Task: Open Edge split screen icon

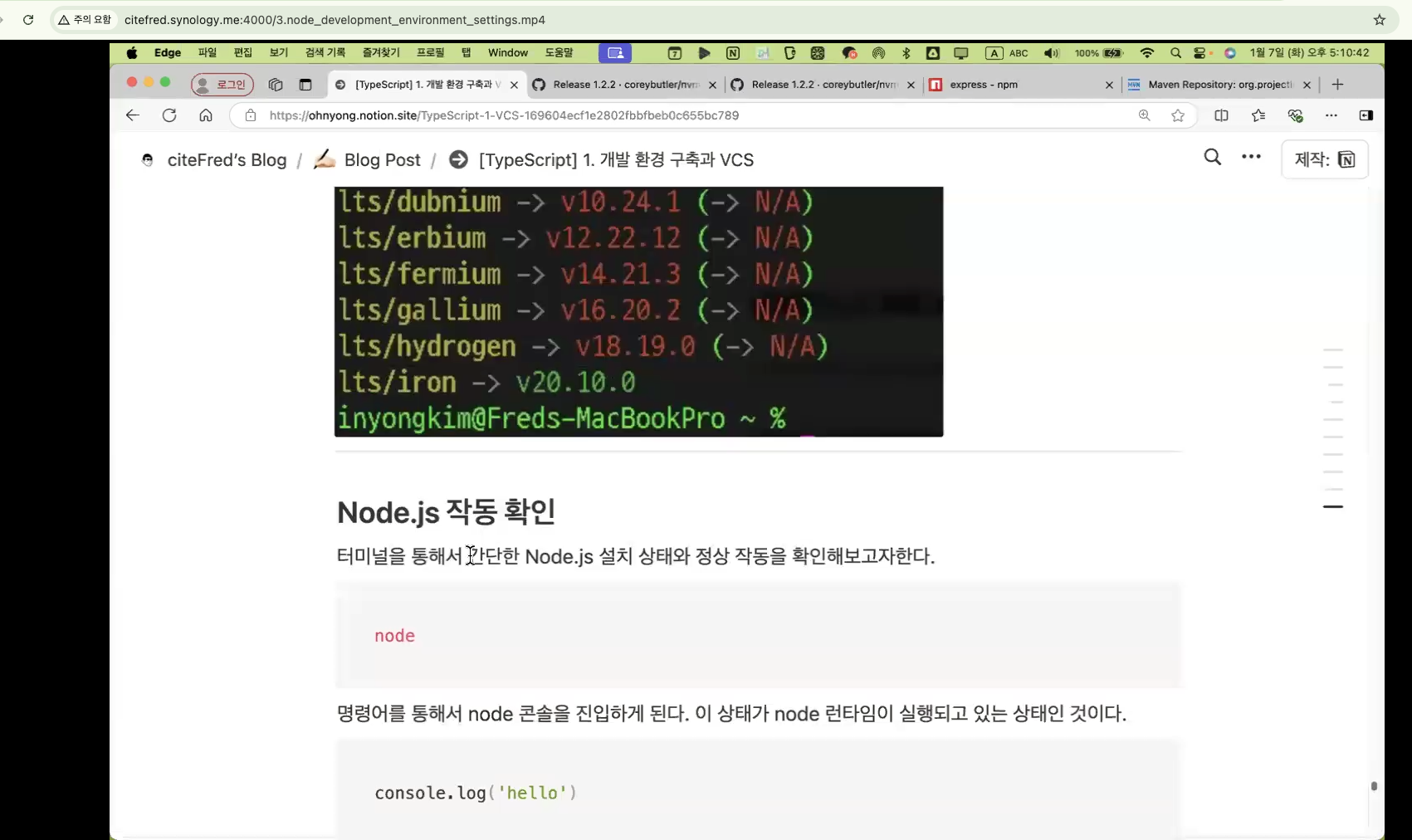Action: click(x=1221, y=115)
